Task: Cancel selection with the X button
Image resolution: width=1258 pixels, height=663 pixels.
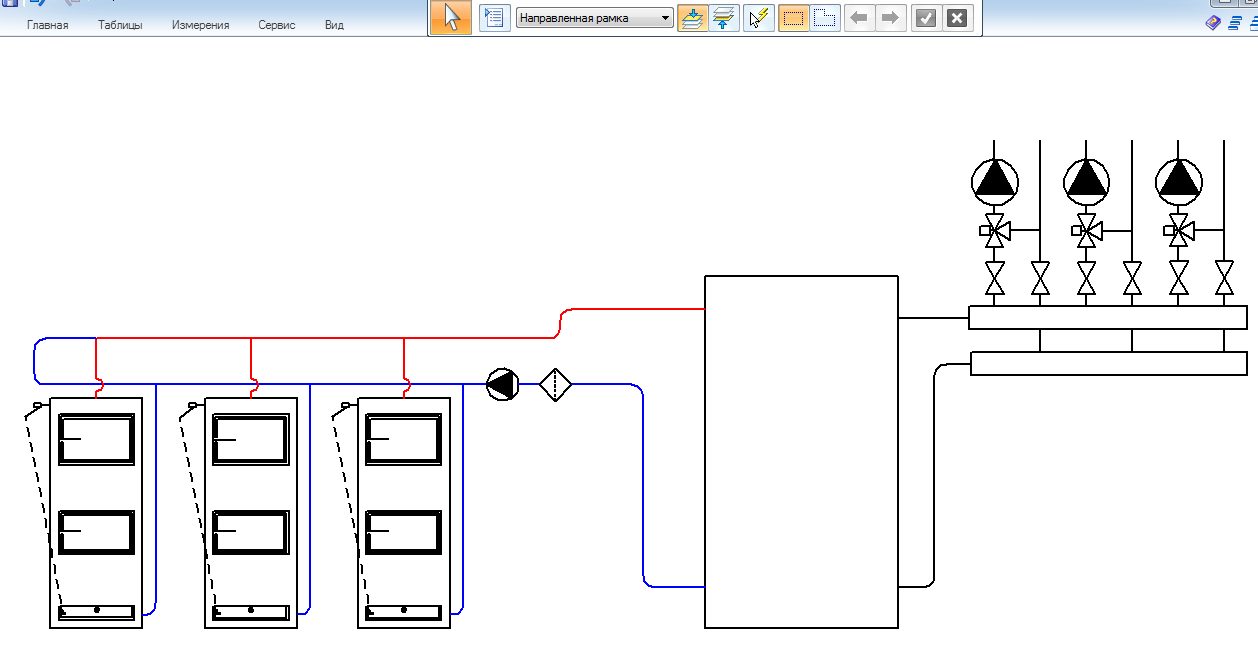Action: pos(958,18)
